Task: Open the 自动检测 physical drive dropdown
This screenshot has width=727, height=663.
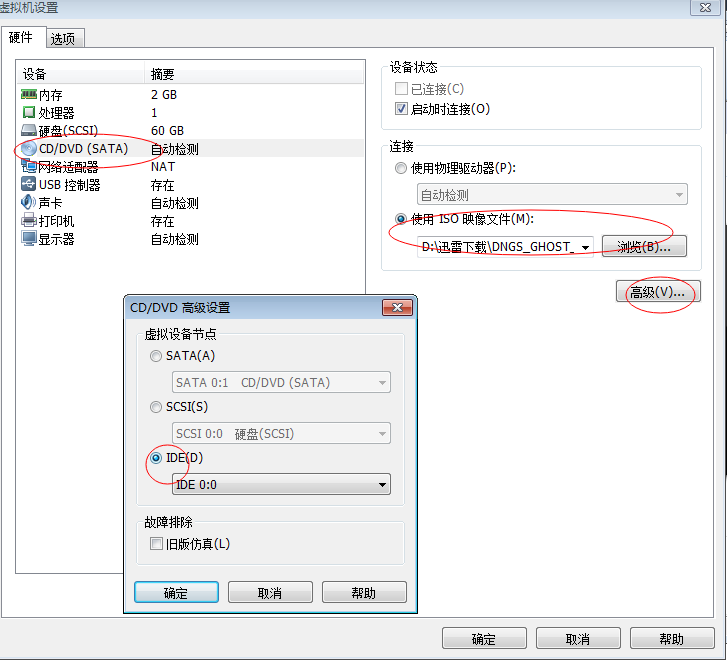Action: click(552, 195)
